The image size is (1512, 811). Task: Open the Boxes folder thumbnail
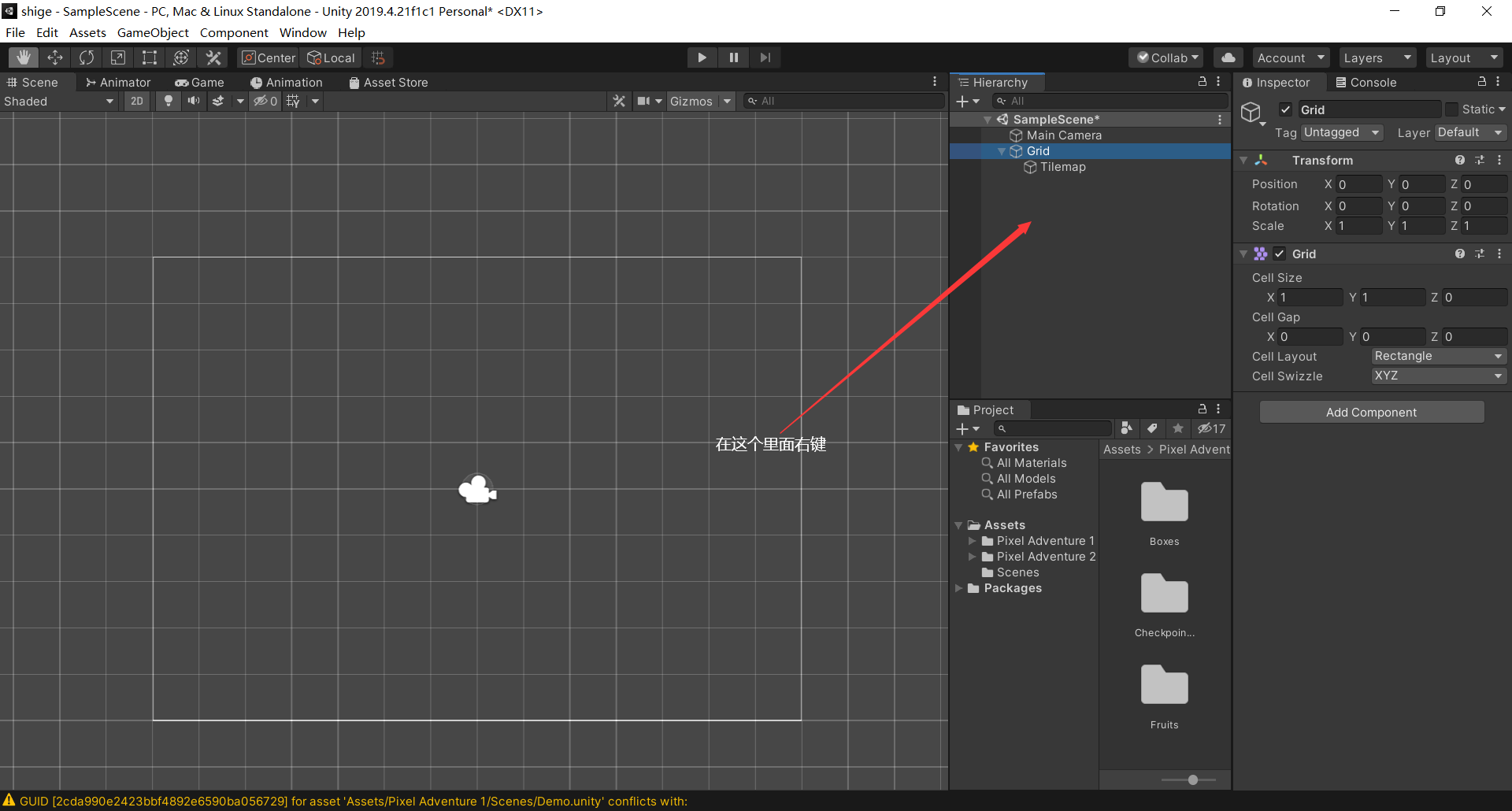click(1164, 502)
